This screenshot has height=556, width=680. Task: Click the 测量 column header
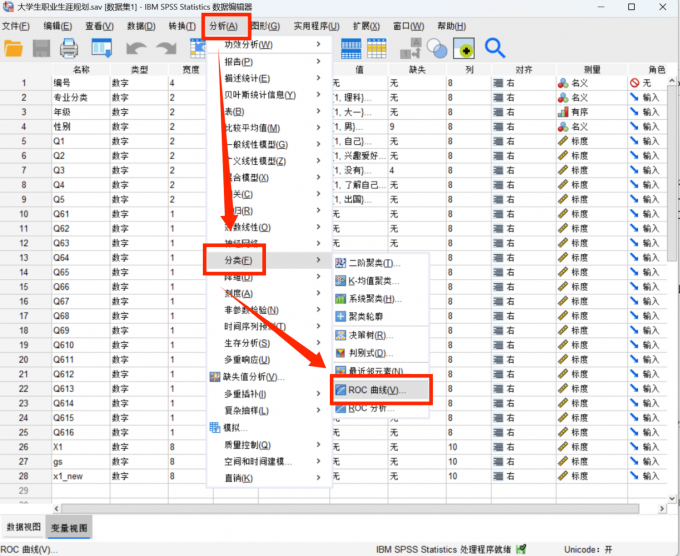pyautogui.click(x=592, y=69)
